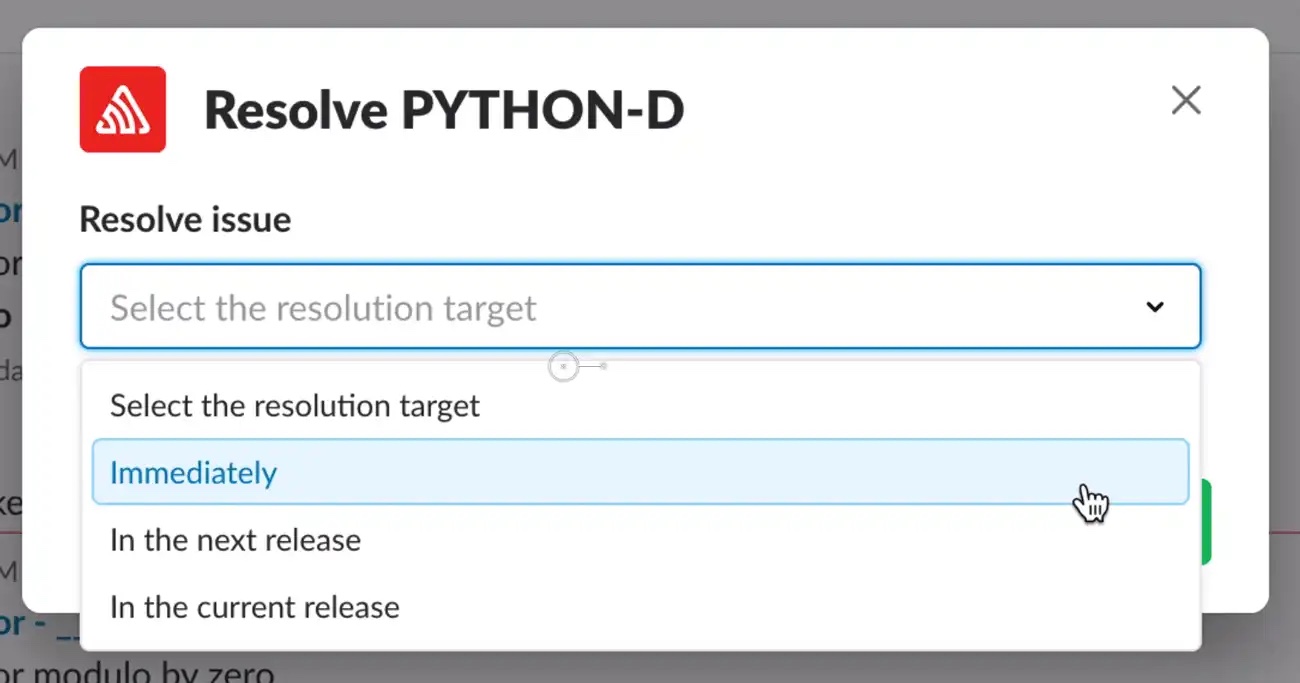Click the blue link behind dialog's top-left
The width and height of the screenshot is (1300, 683).
pos(9,211)
